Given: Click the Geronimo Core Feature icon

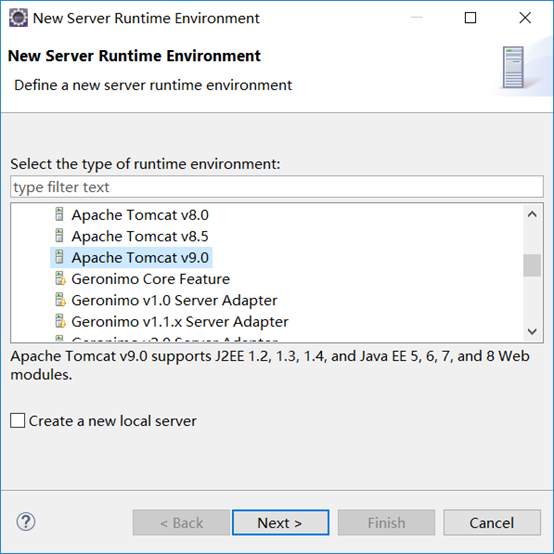Looking at the screenshot, I should 60,278.
